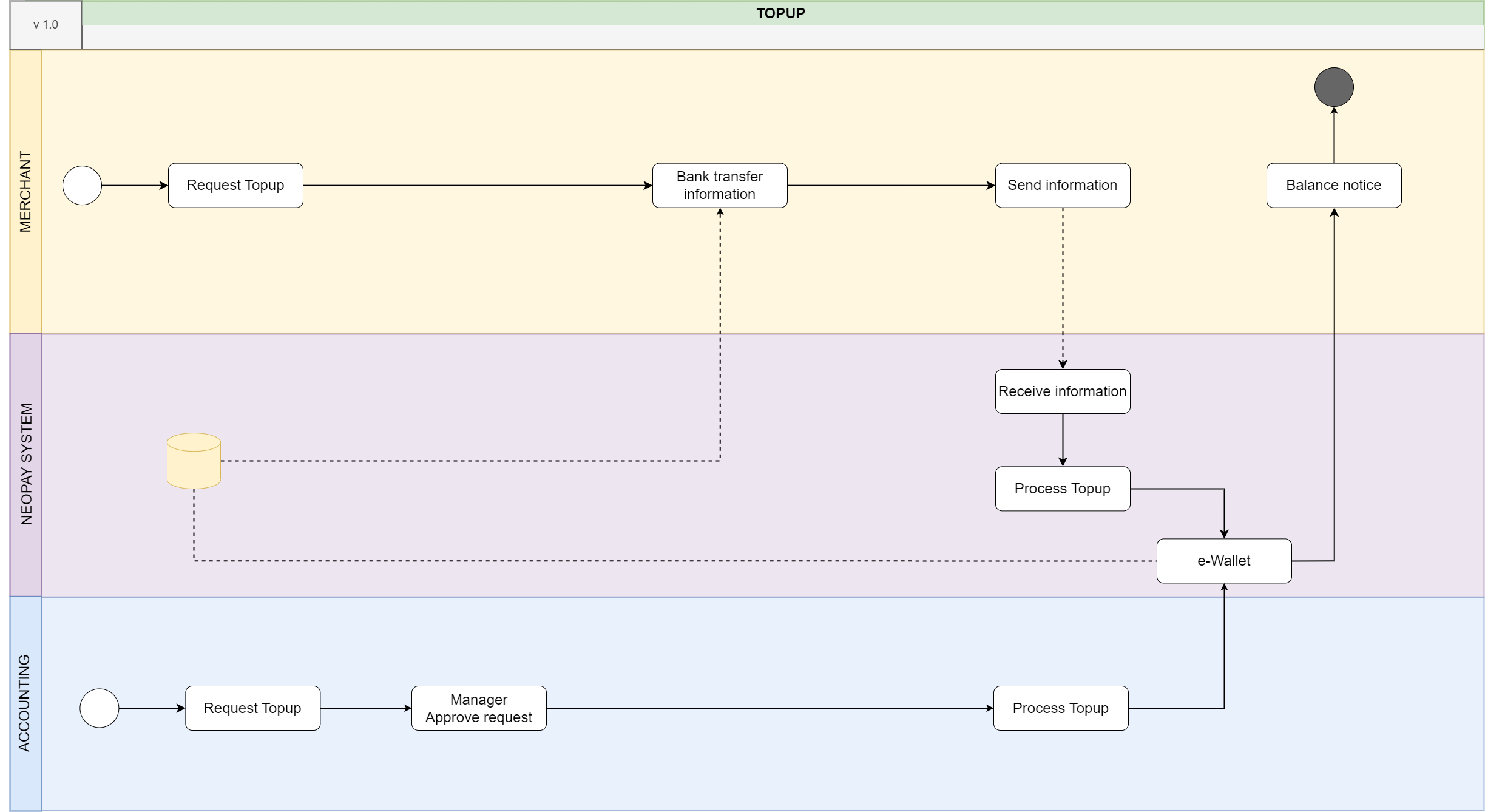Click the NEOPAY SYSTEM lane label
The height and width of the screenshot is (812, 1485).
(25, 464)
